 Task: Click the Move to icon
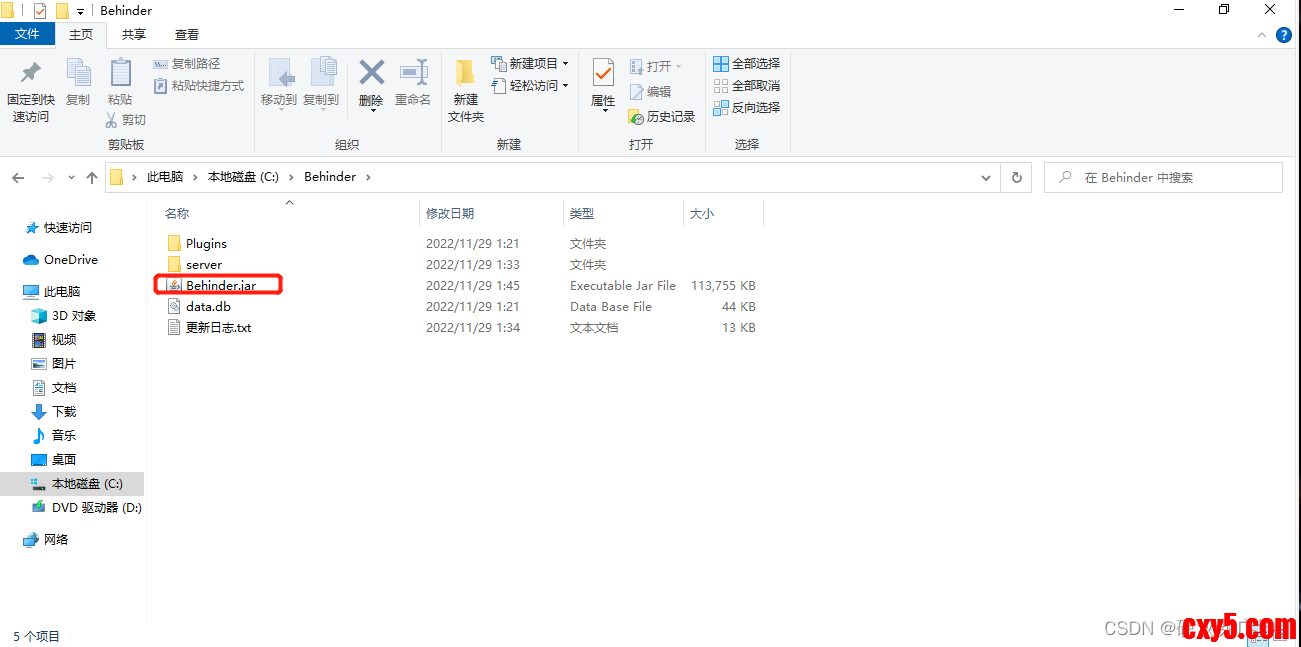click(279, 74)
